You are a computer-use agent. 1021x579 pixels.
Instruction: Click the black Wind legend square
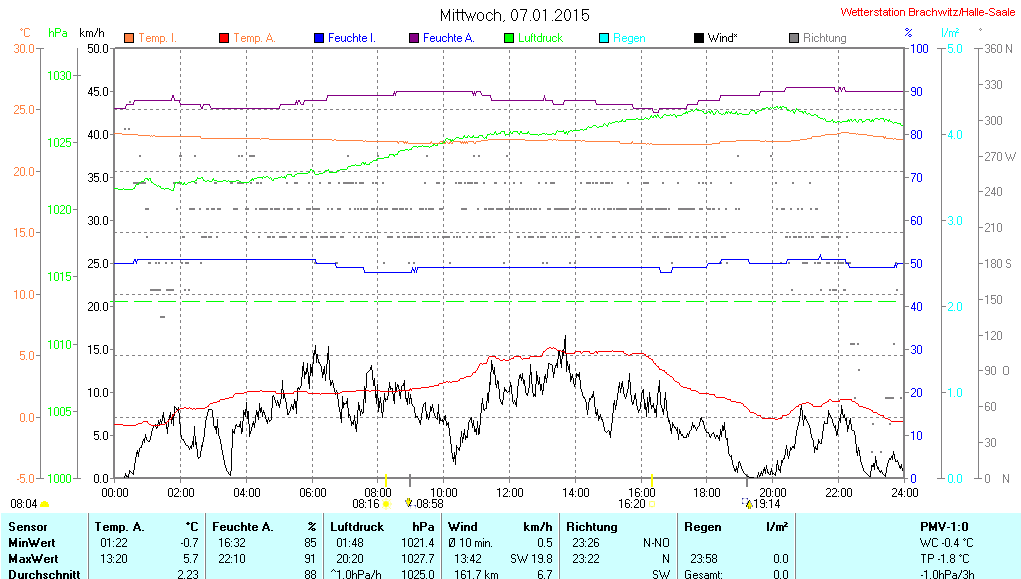click(x=698, y=38)
